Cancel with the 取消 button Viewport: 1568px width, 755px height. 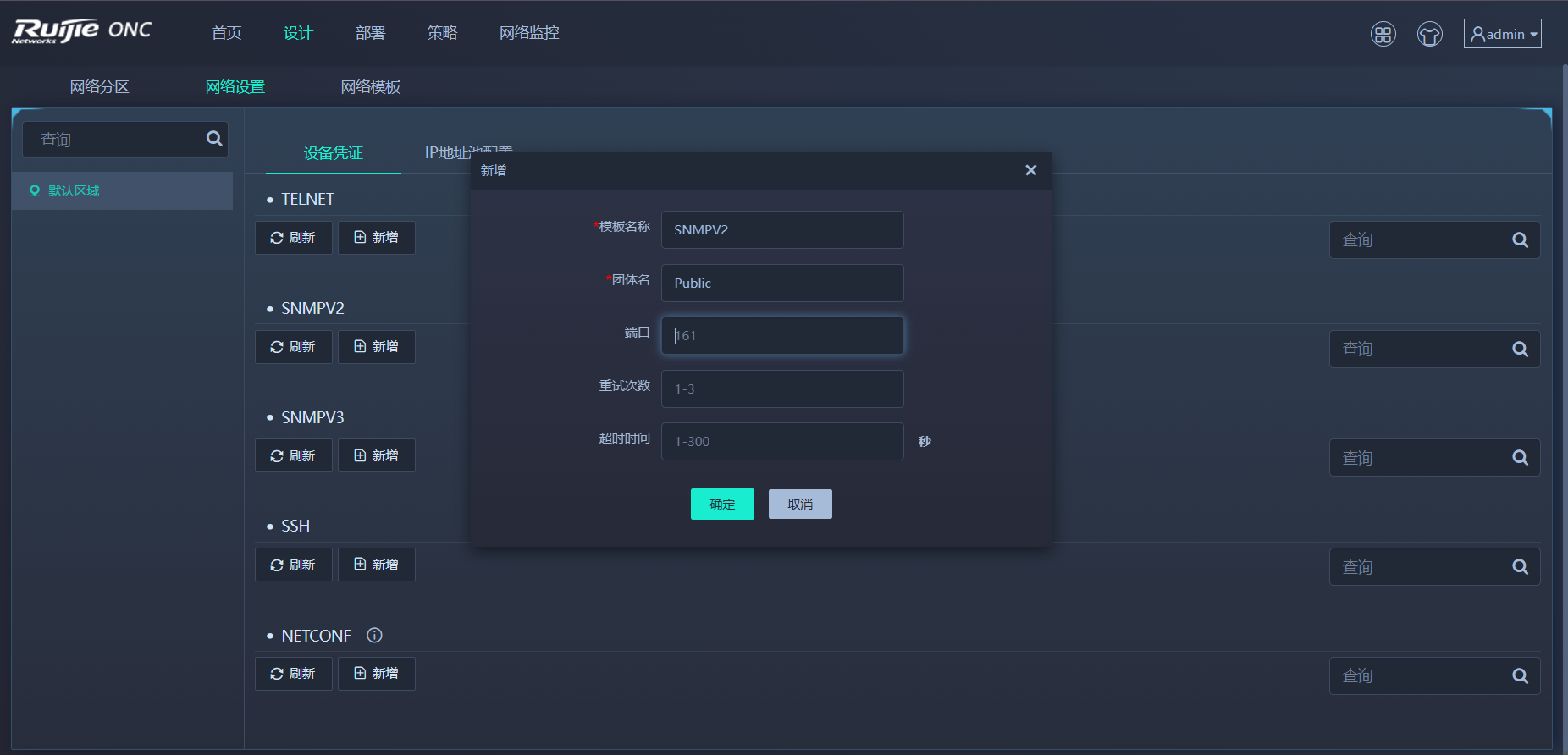coord(800,504)
